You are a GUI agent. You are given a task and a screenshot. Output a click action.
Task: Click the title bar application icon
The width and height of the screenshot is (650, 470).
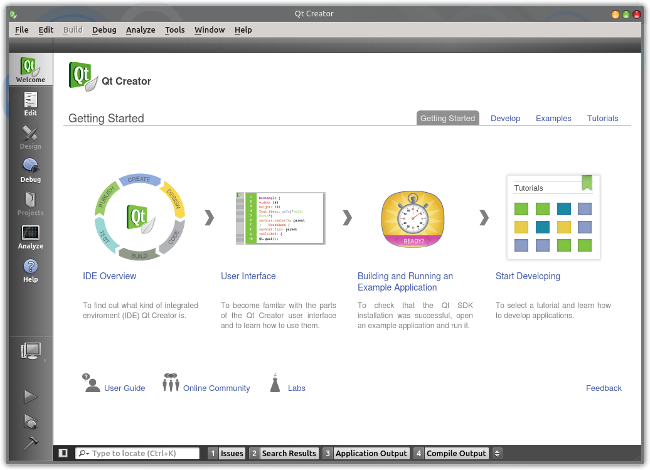click(13, 14)
